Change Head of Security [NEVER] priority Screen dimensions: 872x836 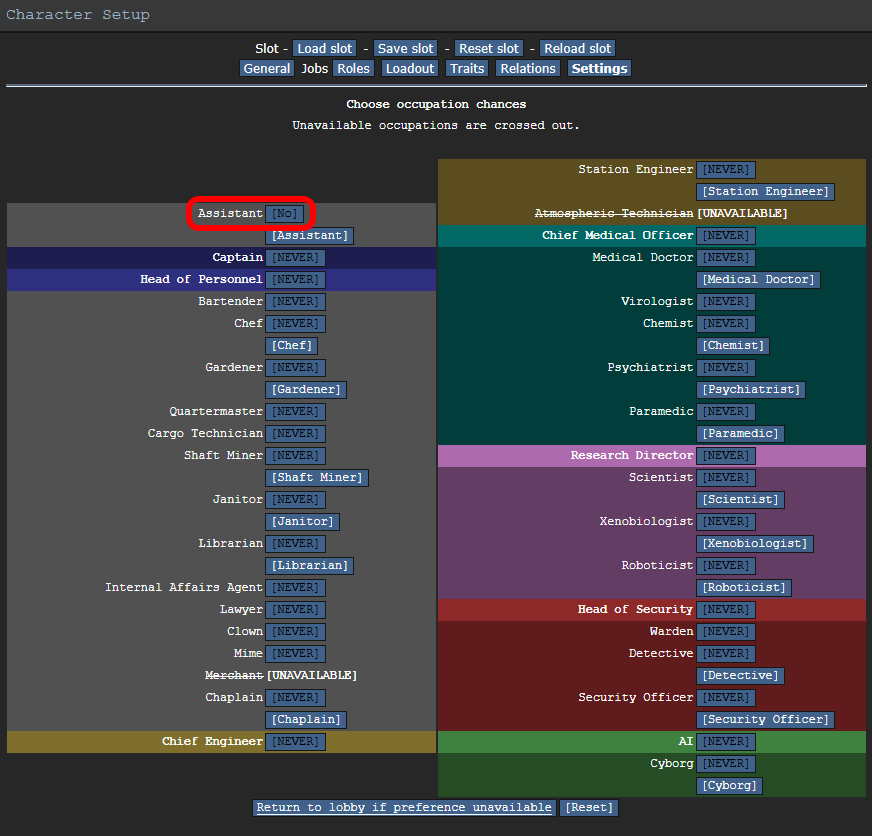(726, 610)
